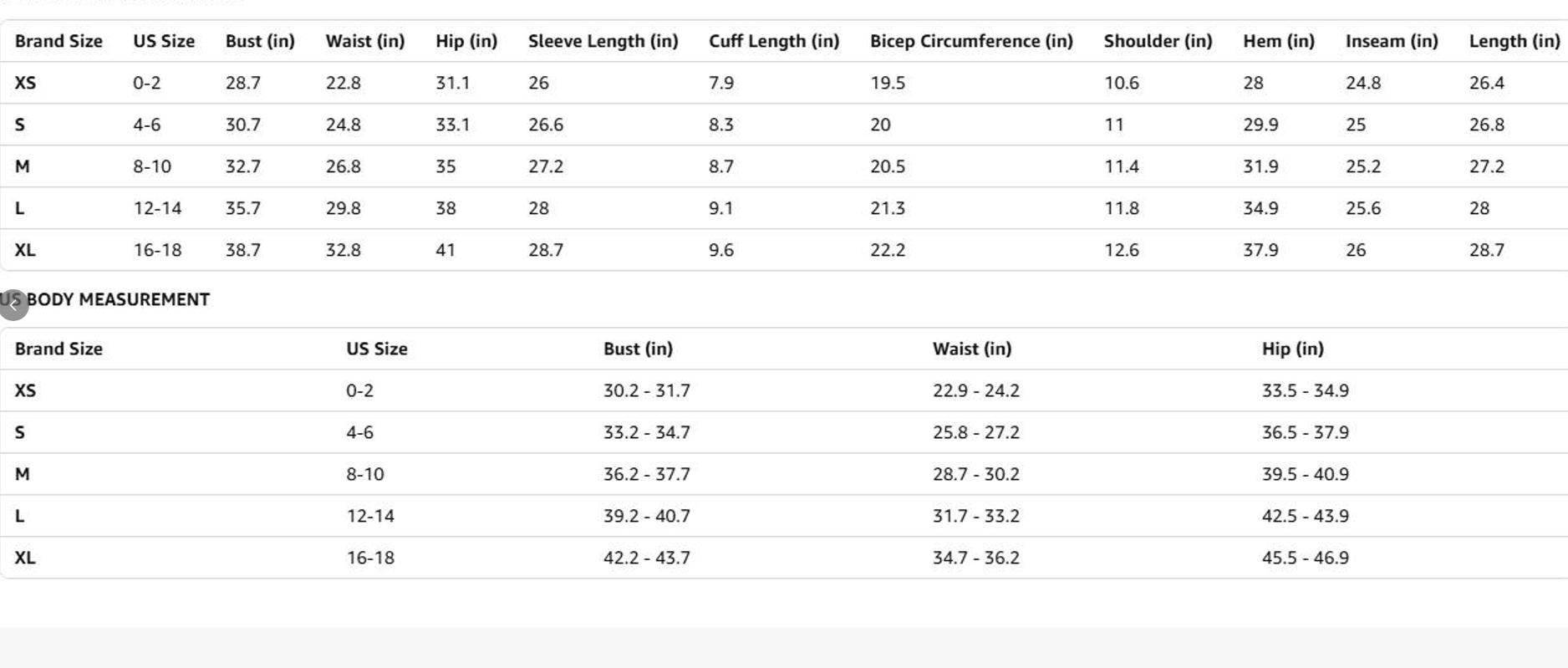Click the bust range 30.2 - 31.7
1568x668 pixels.
646,390
